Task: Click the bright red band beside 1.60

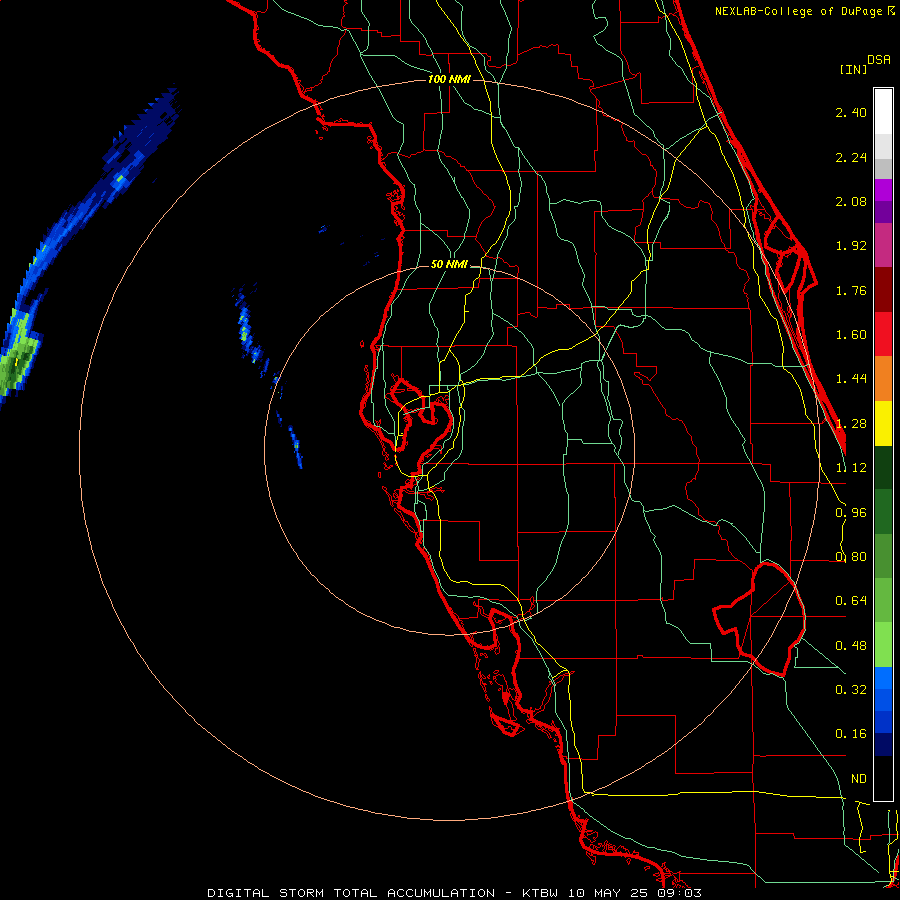Action: [883, 335]
